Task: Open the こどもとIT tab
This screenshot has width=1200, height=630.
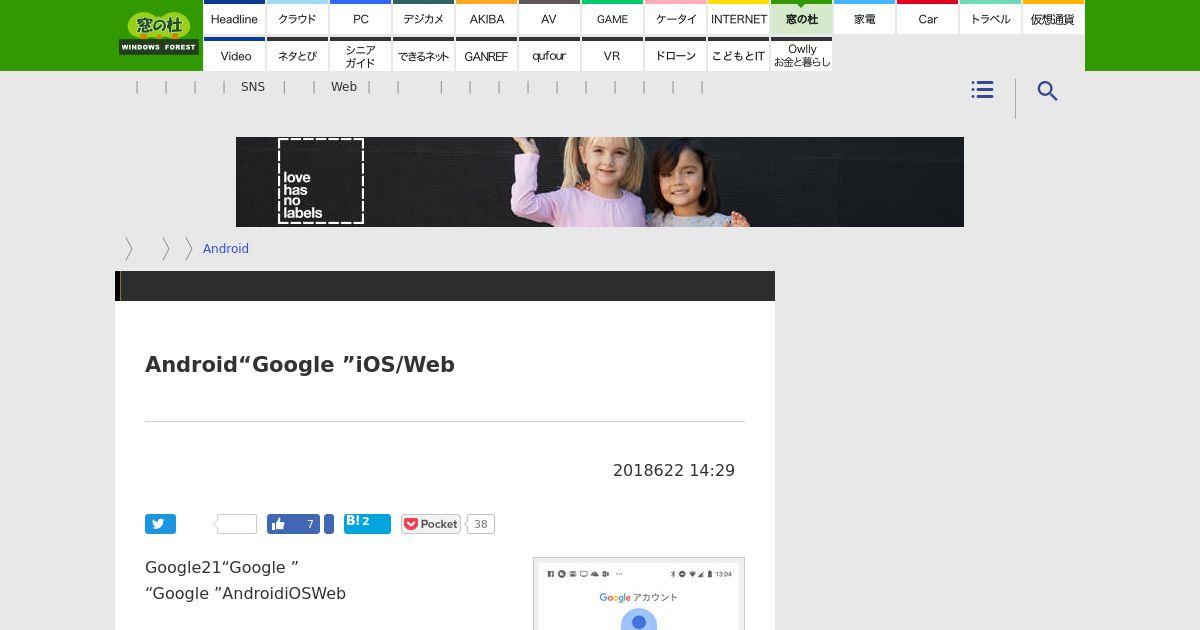Action: pos(738,55)
